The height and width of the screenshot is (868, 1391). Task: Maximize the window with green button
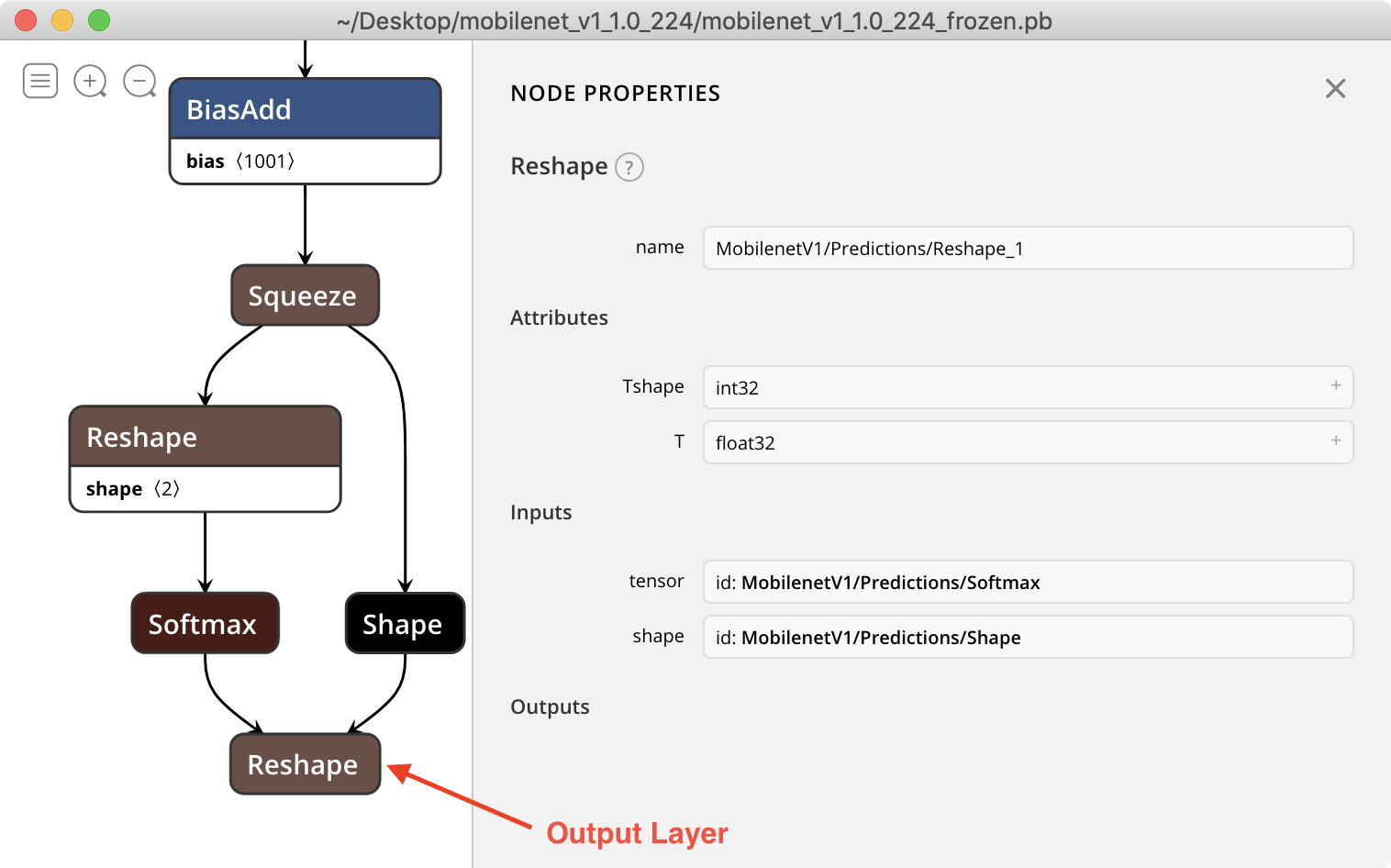pos(99,20)
